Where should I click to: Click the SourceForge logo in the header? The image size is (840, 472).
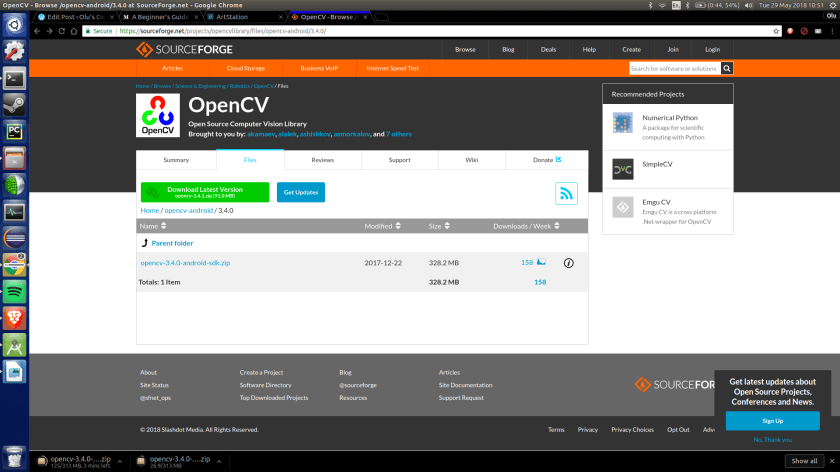point(184,49)
